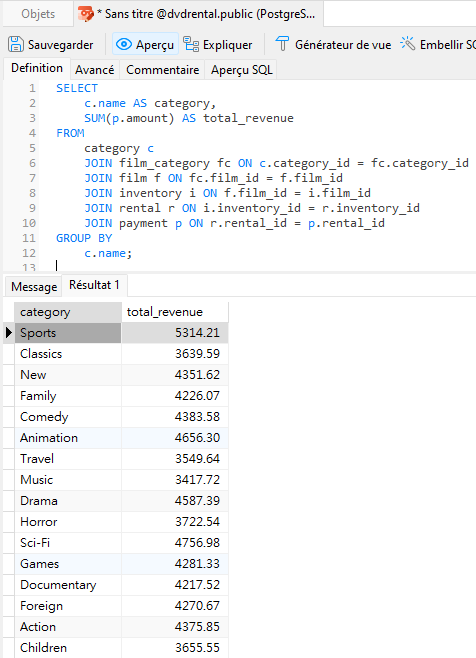Click revenue value 4351.62
Image resolution: width=476 pixels, height=658 pixels.
(x=197, y=375)
